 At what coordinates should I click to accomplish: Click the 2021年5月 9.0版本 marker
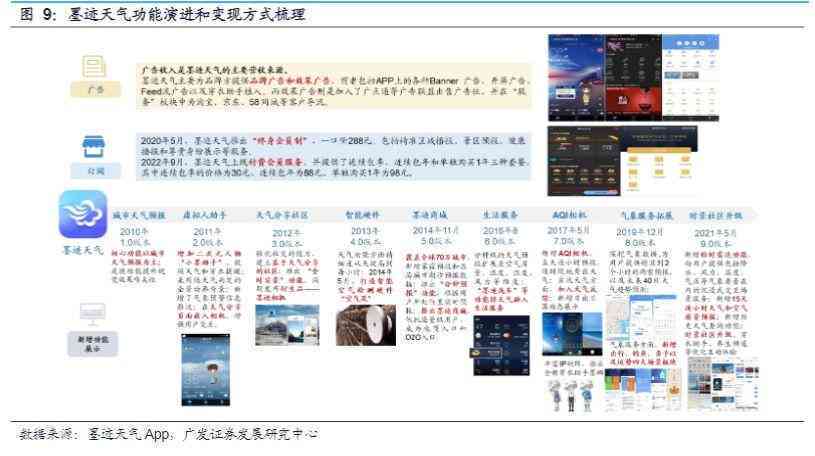(x=715, y=238)
